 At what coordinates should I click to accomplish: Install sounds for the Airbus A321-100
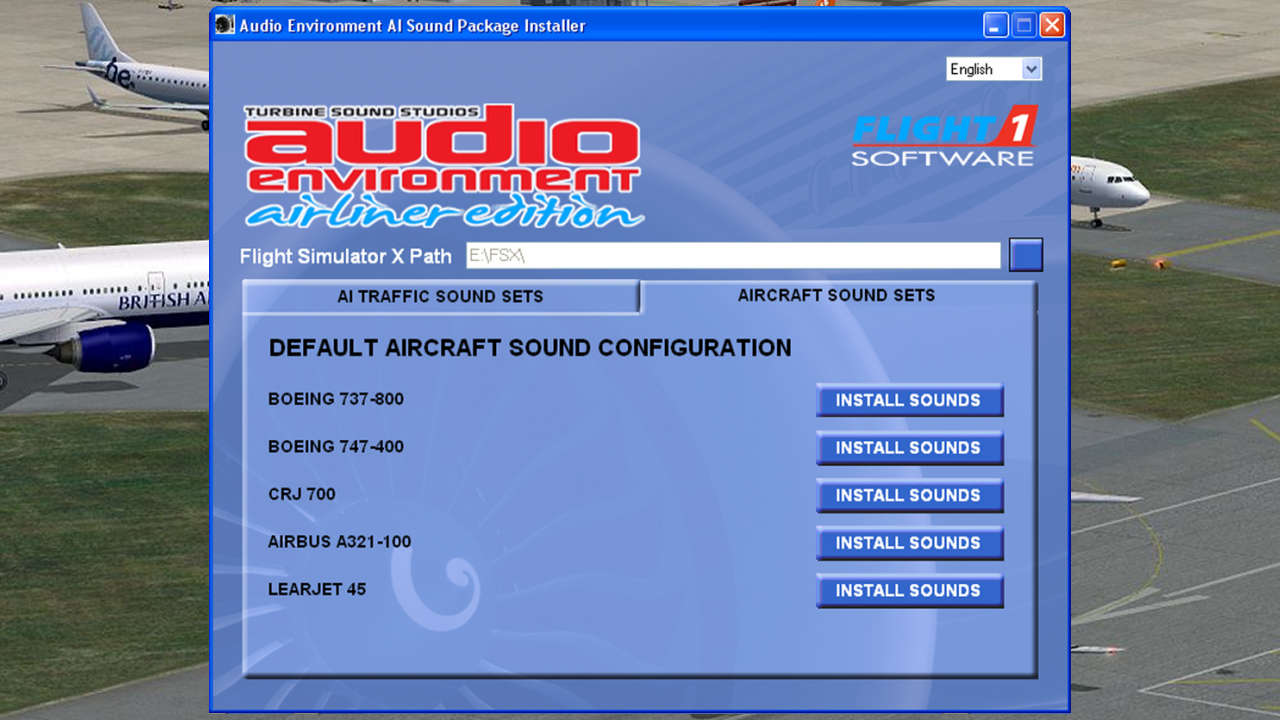click(x=909, y=543)
